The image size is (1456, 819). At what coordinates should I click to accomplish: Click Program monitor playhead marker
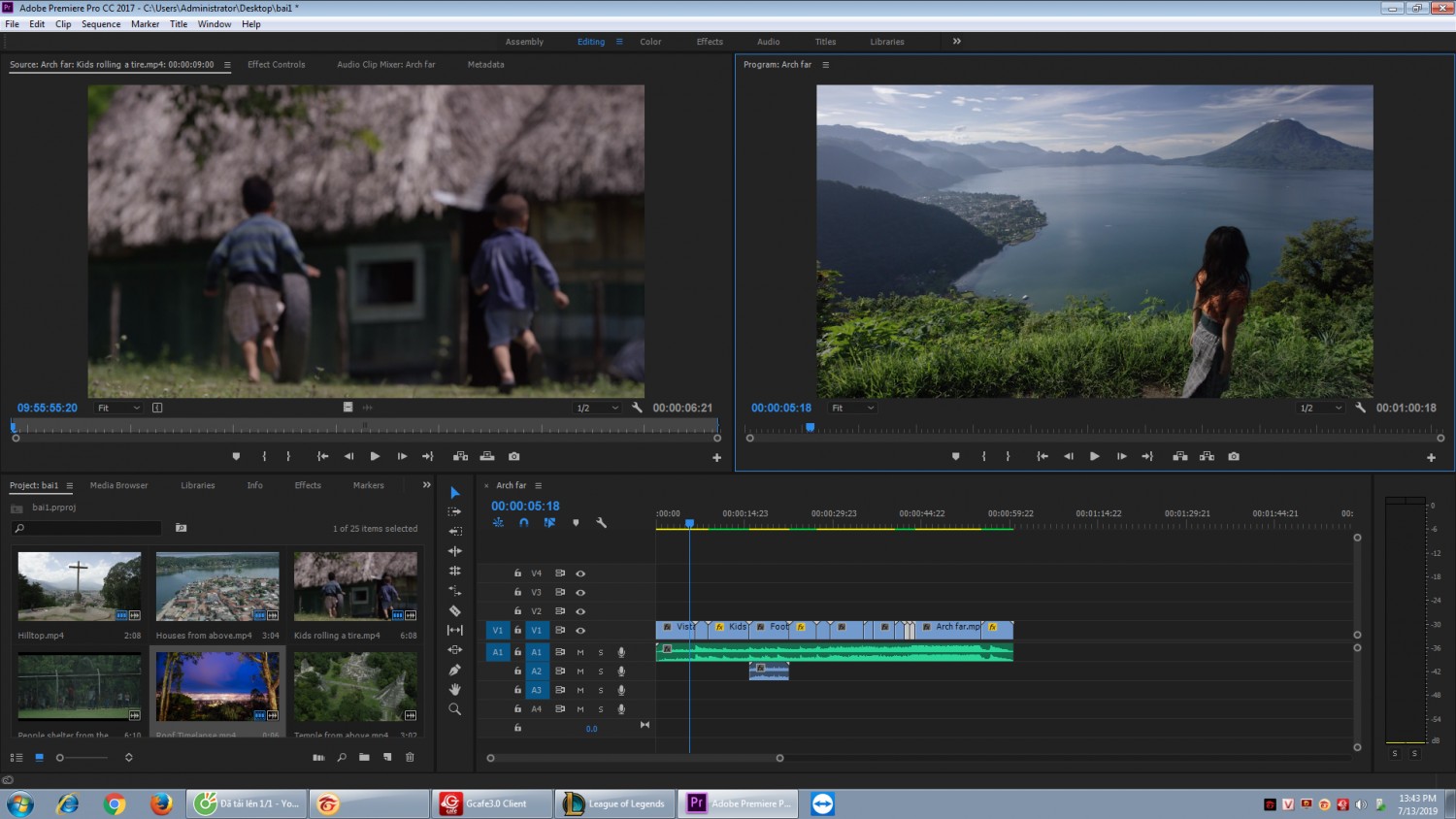pos(810,427)
